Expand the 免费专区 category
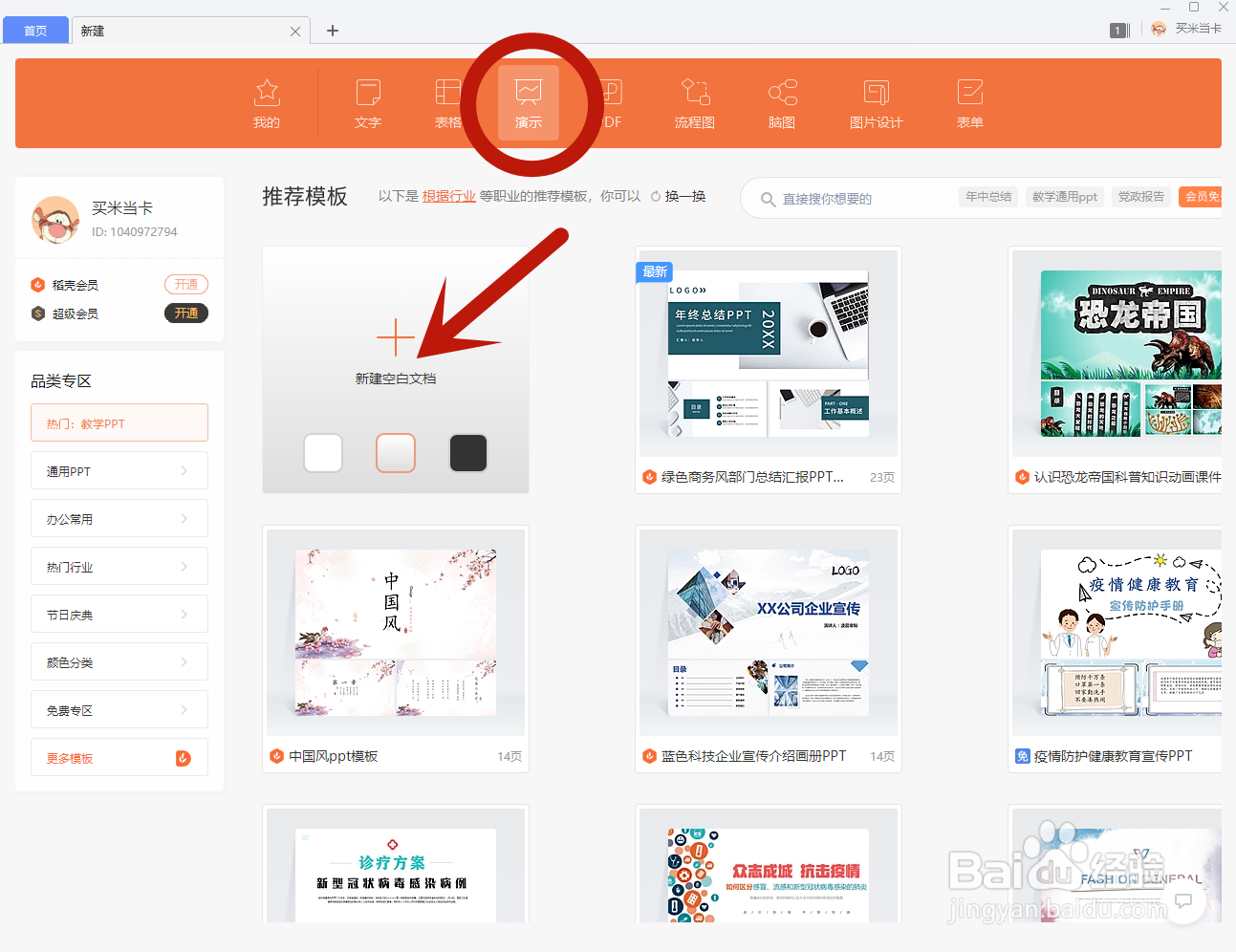The width and height of the screenshot is (1236, 952). 119,709
